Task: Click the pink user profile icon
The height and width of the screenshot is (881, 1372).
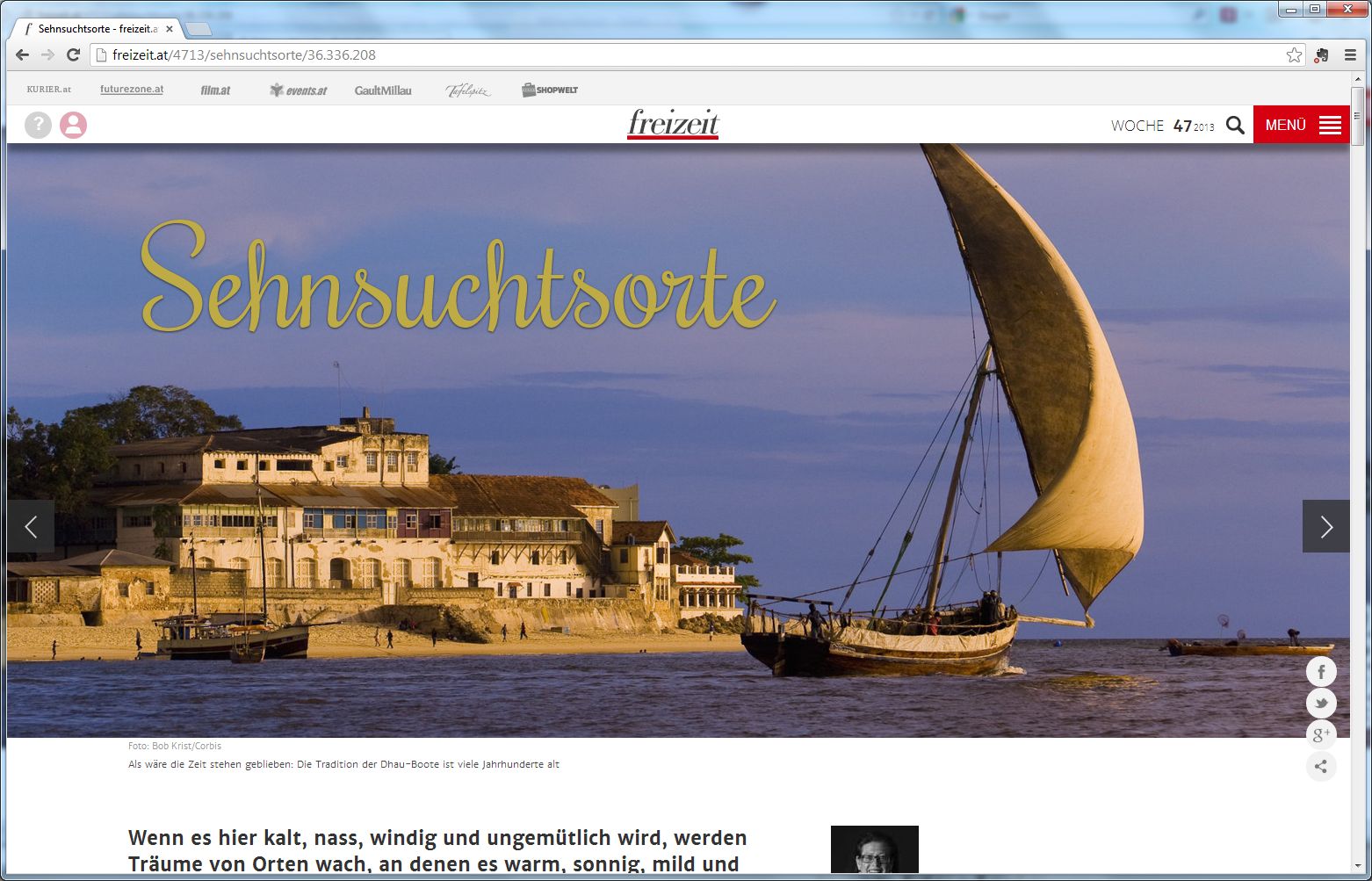Action: point(73,125)
